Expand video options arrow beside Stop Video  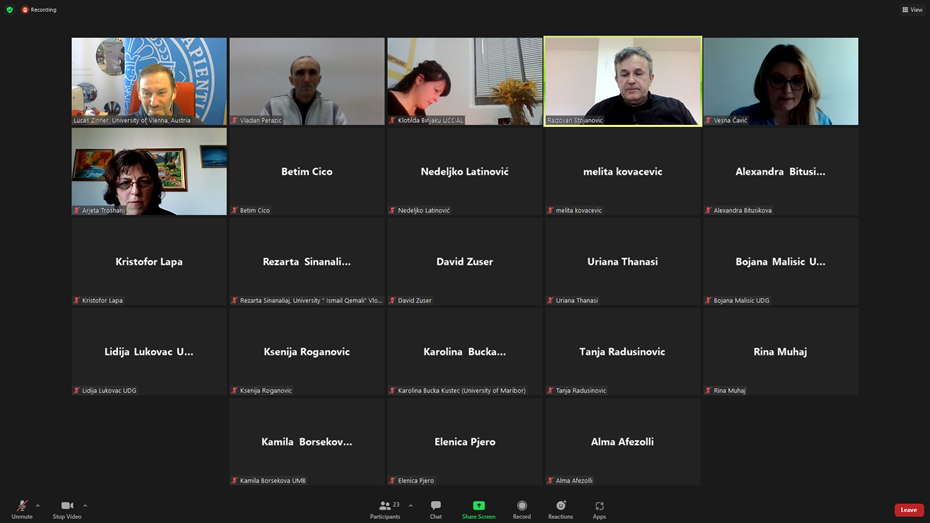point(85,505)
